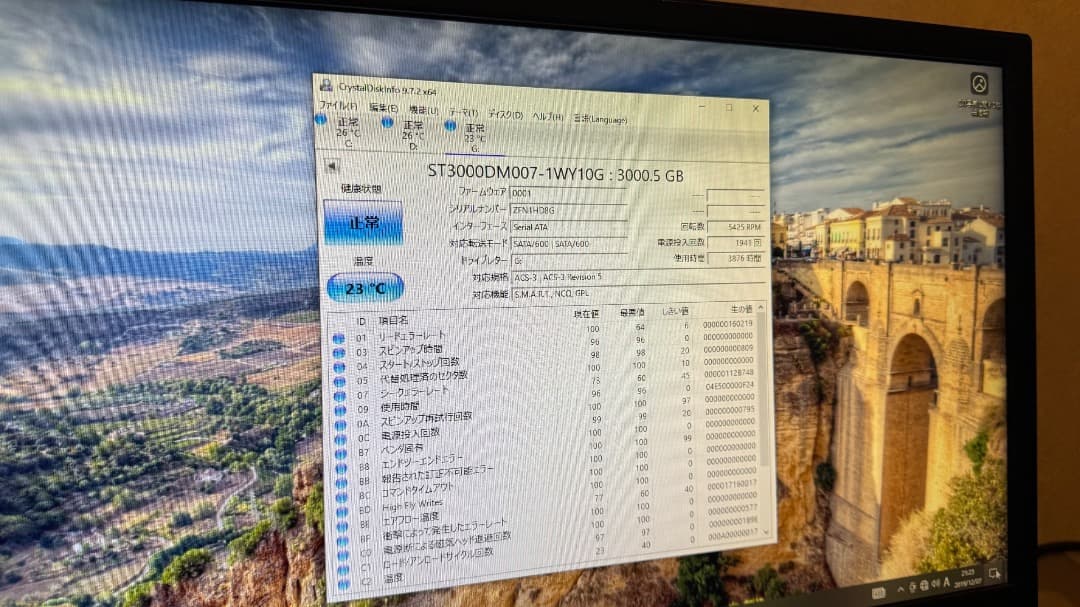The width and height of the screenshot is (1080, 607).
Task: Click the 正常 health status button
Action: [x=362, y=222]
